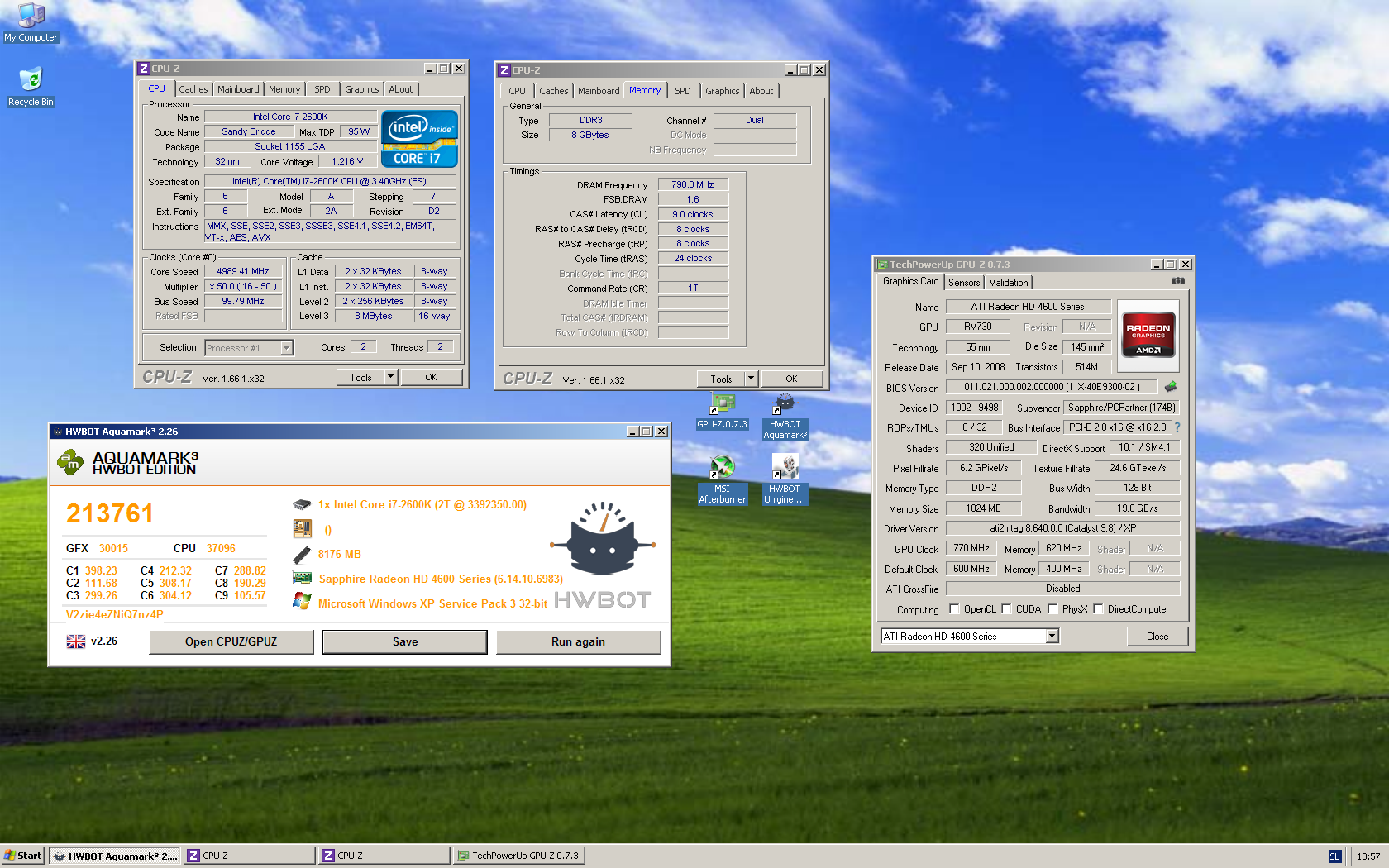Click the Intel Core i7 logo badge
The image size is (1389, 868).
tap(419, 139)
